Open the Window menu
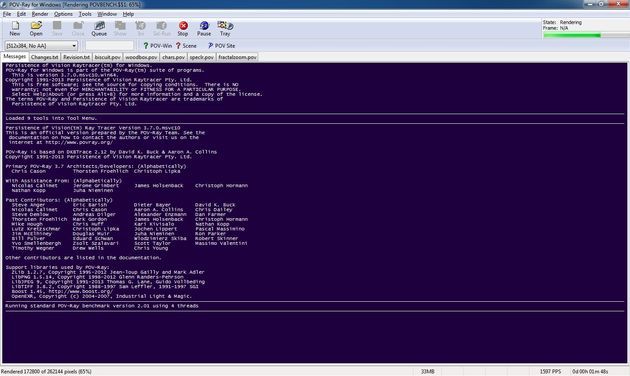This screenshot has height=376, width=630. tap(107, 14)
